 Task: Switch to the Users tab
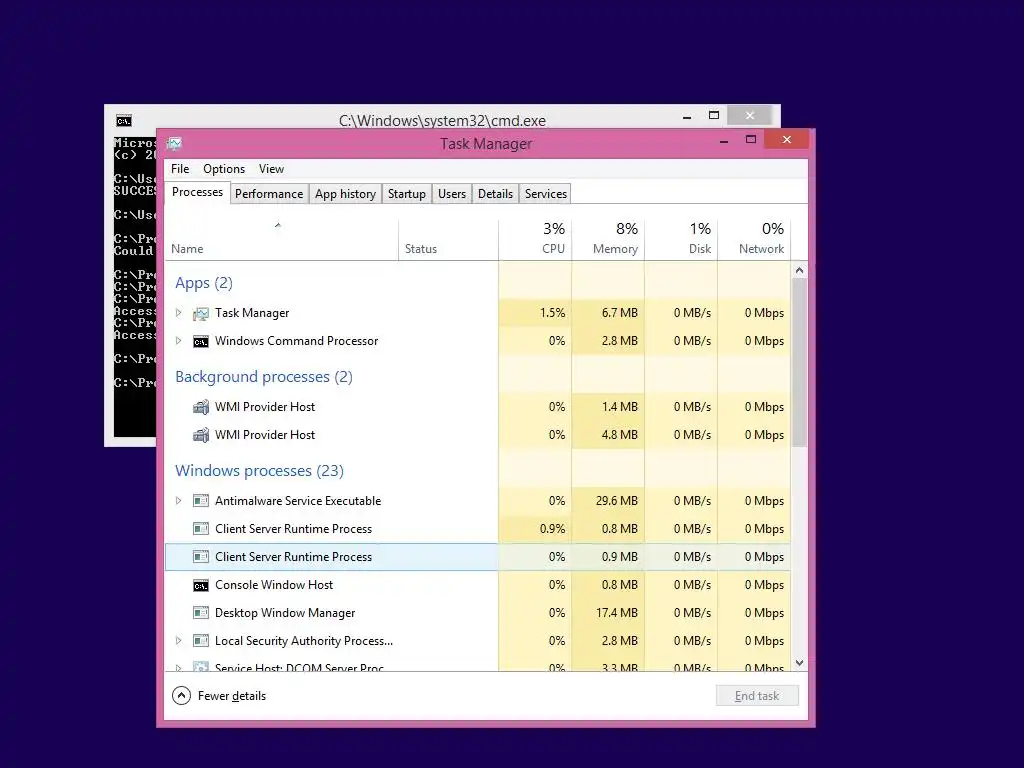coord(452,194)
